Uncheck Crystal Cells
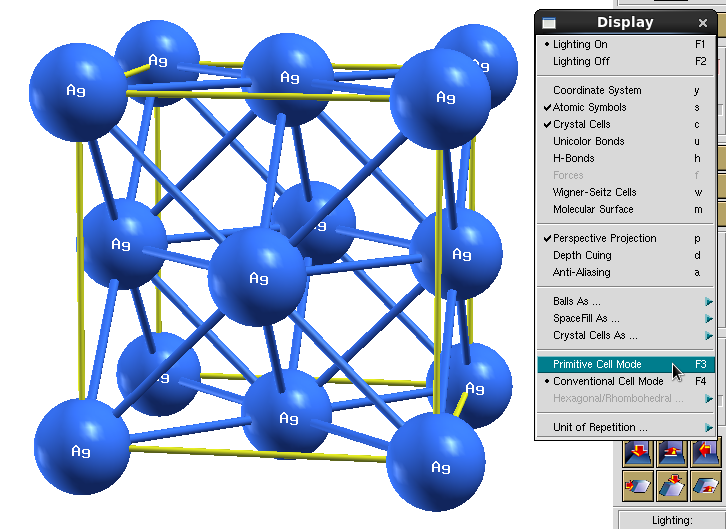Image resolution: width=726 pixels, height=529 pixels. pos(626,124)
